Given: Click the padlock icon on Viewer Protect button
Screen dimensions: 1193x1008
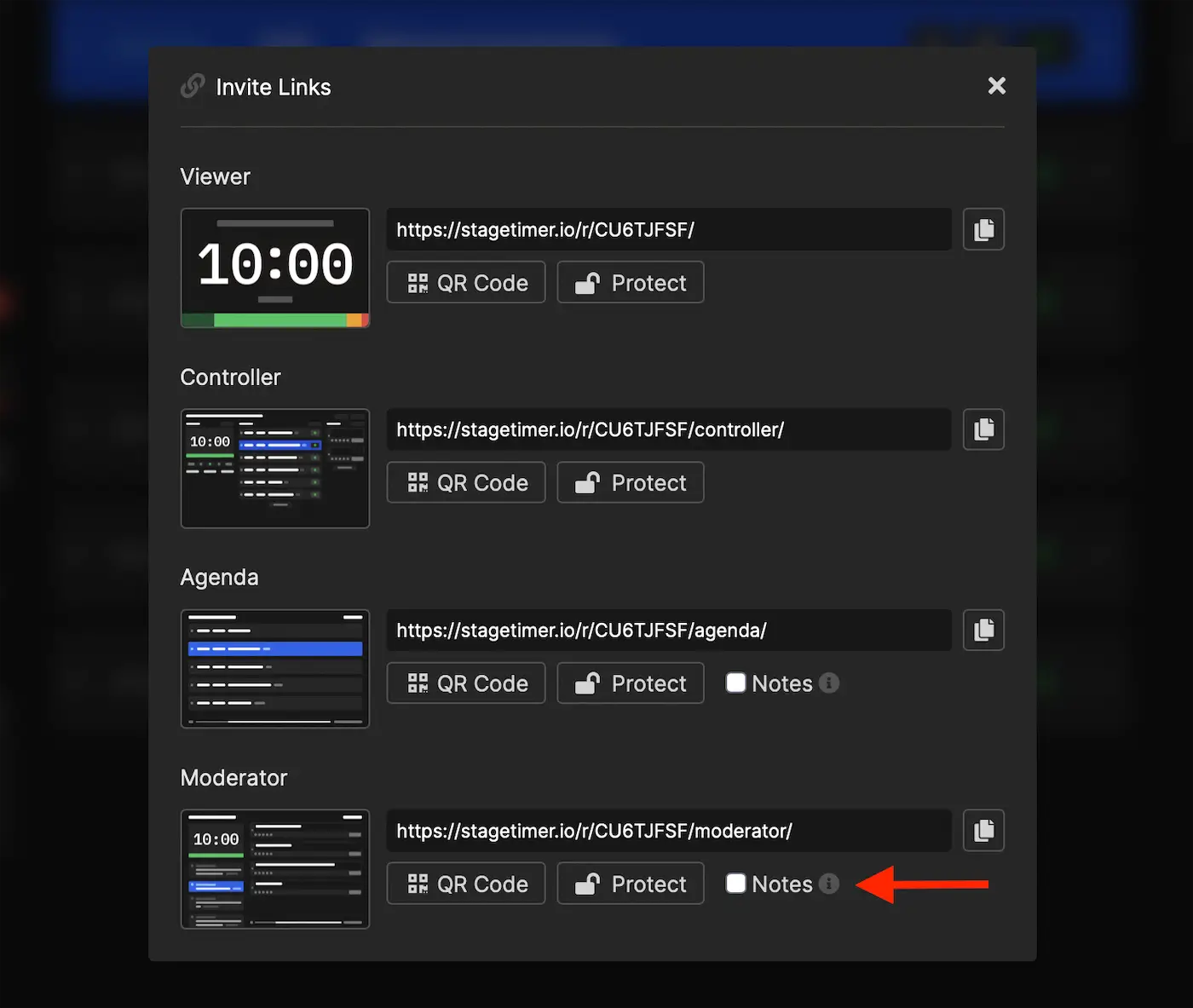Looking at the screenshot, I should click(x=585, y=282).
